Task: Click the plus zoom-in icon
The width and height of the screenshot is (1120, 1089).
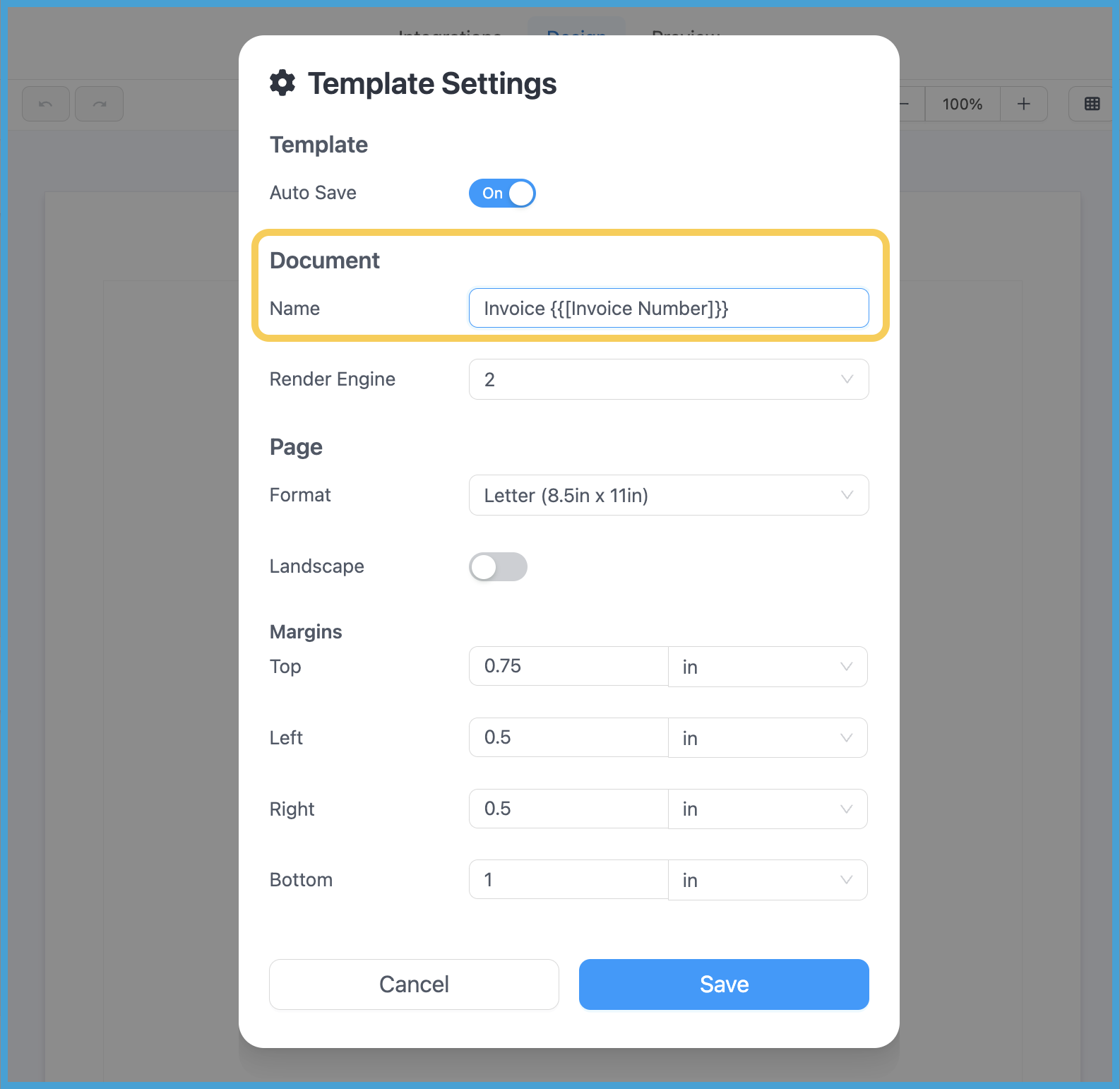Action: [x=1023, y=104]
